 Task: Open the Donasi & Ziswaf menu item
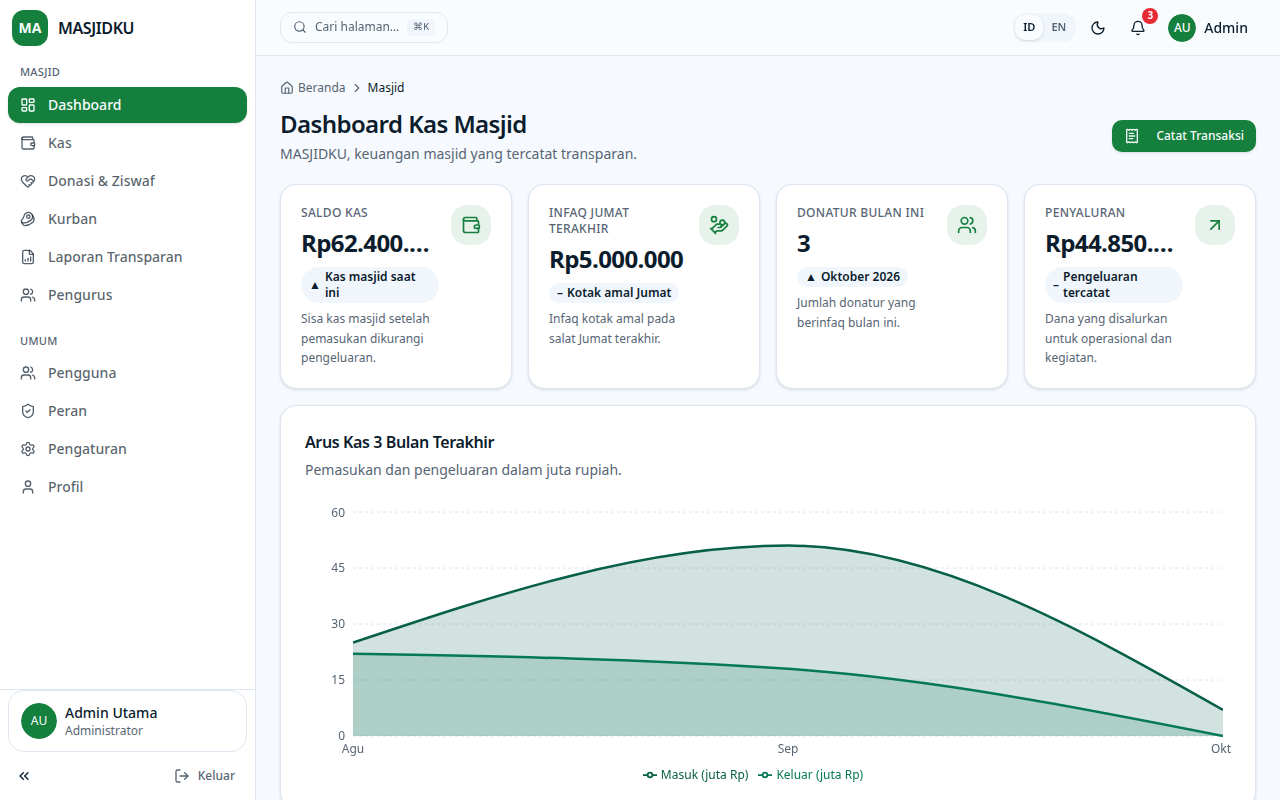(x=127, y=181)
